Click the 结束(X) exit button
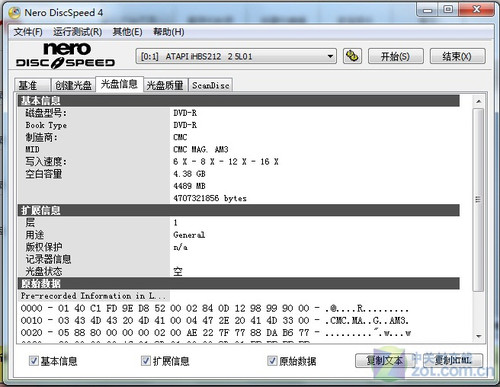500x387 pixels. pos(457,56)
